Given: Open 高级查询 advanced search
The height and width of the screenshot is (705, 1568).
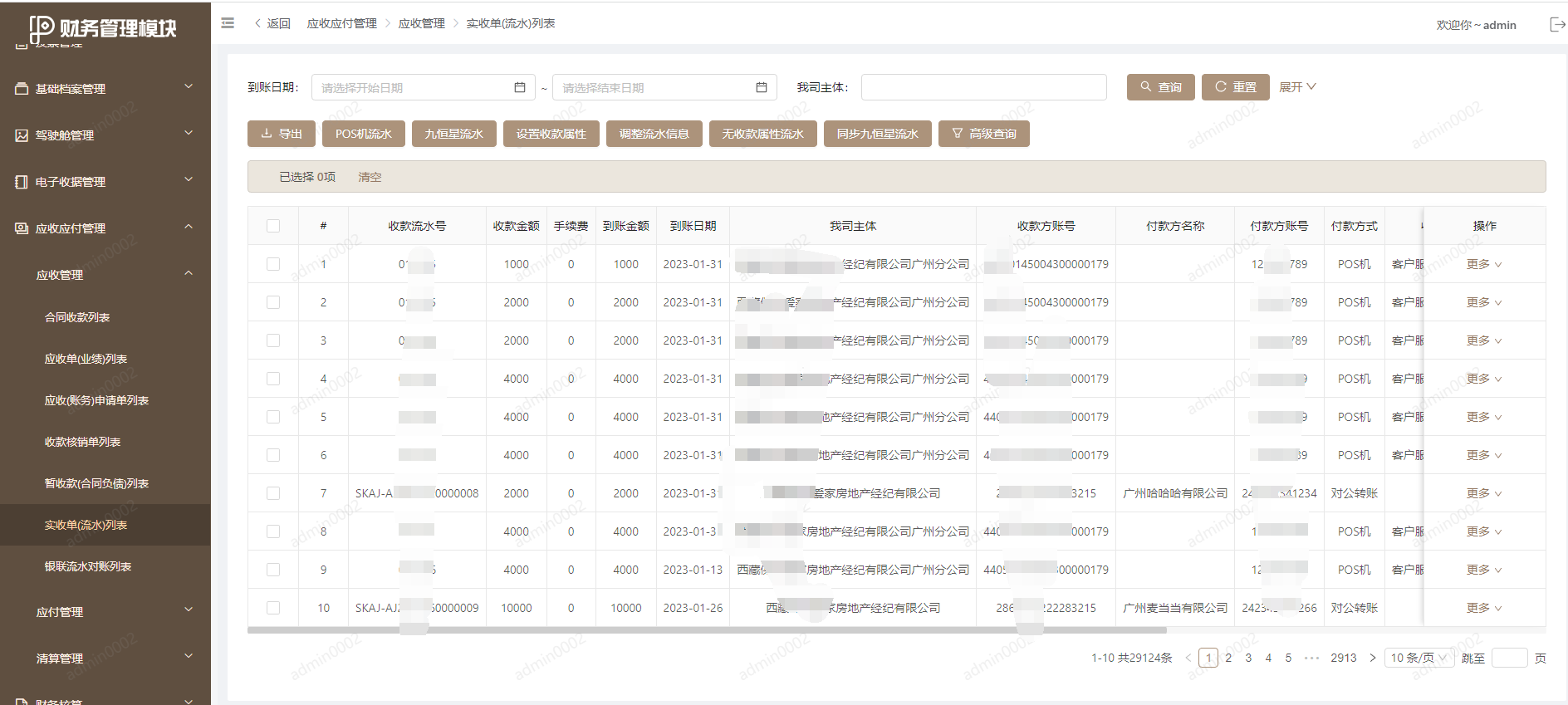Looking at the screenshot, I should 984,134.
